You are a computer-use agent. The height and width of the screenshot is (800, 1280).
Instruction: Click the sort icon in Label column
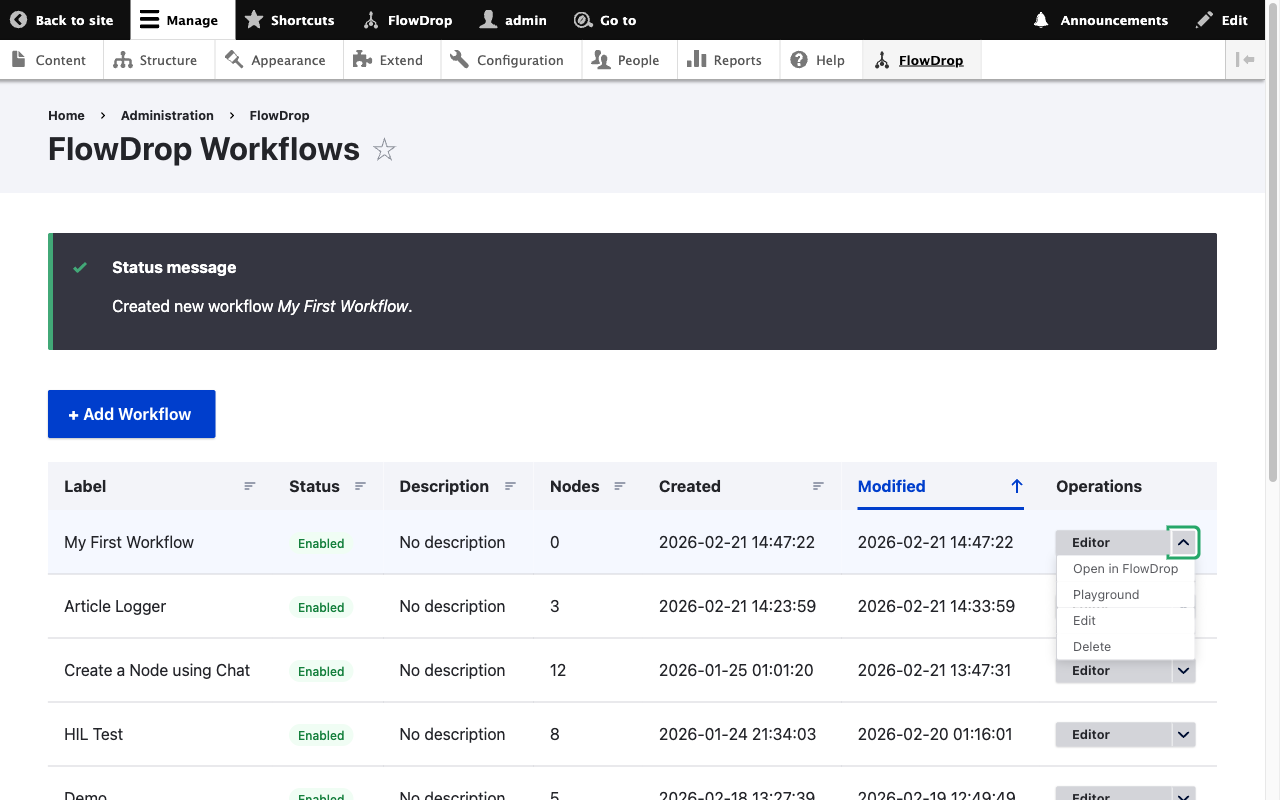coord(250,487)
